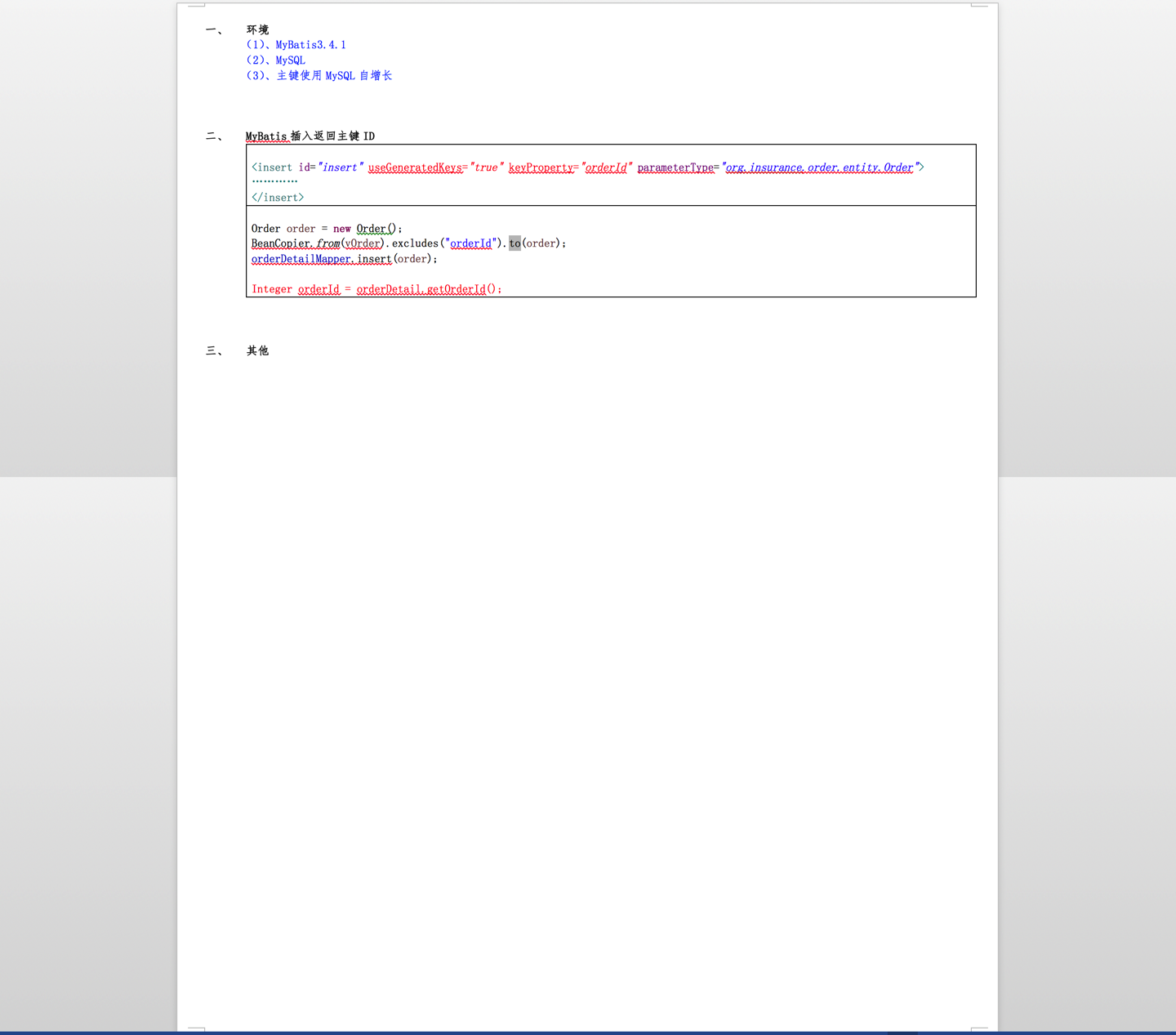This screenshot has height=1035, width=1176.
Task: Click the heading "MyBatis 插入返回主键 ID"
Action: (310, 136)
